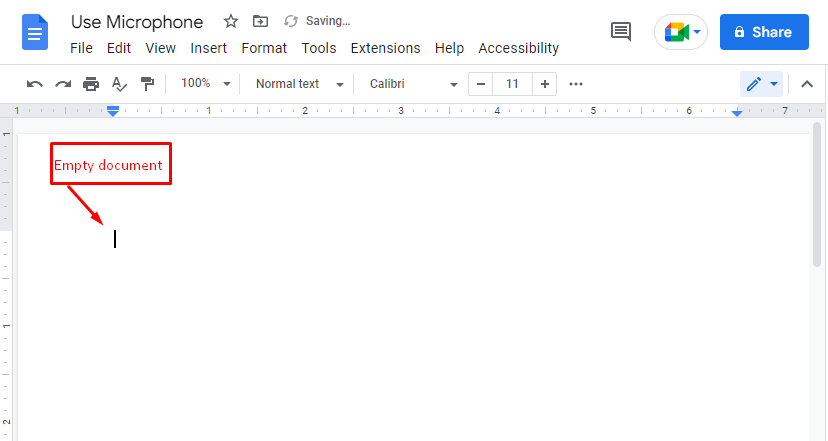Image resolution: width=828 pixels, height=441 pixels.
Task: Open the File menu
Action: (x=81, y=48)
